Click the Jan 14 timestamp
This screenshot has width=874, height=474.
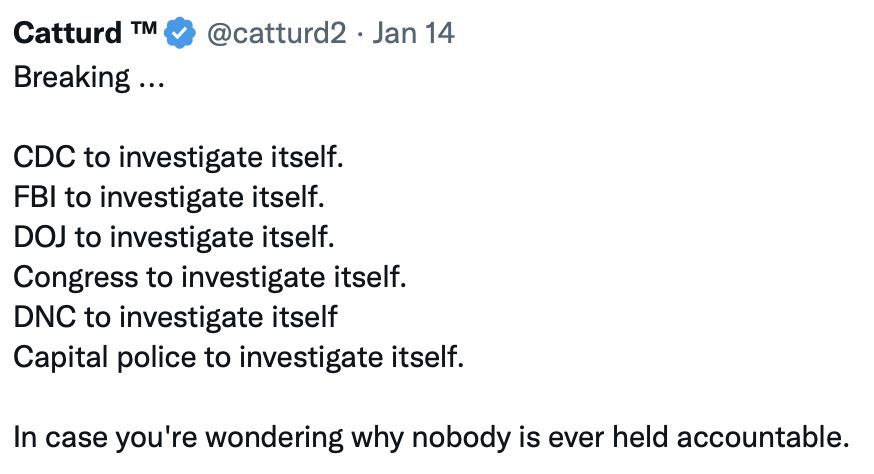pos(413,34)
